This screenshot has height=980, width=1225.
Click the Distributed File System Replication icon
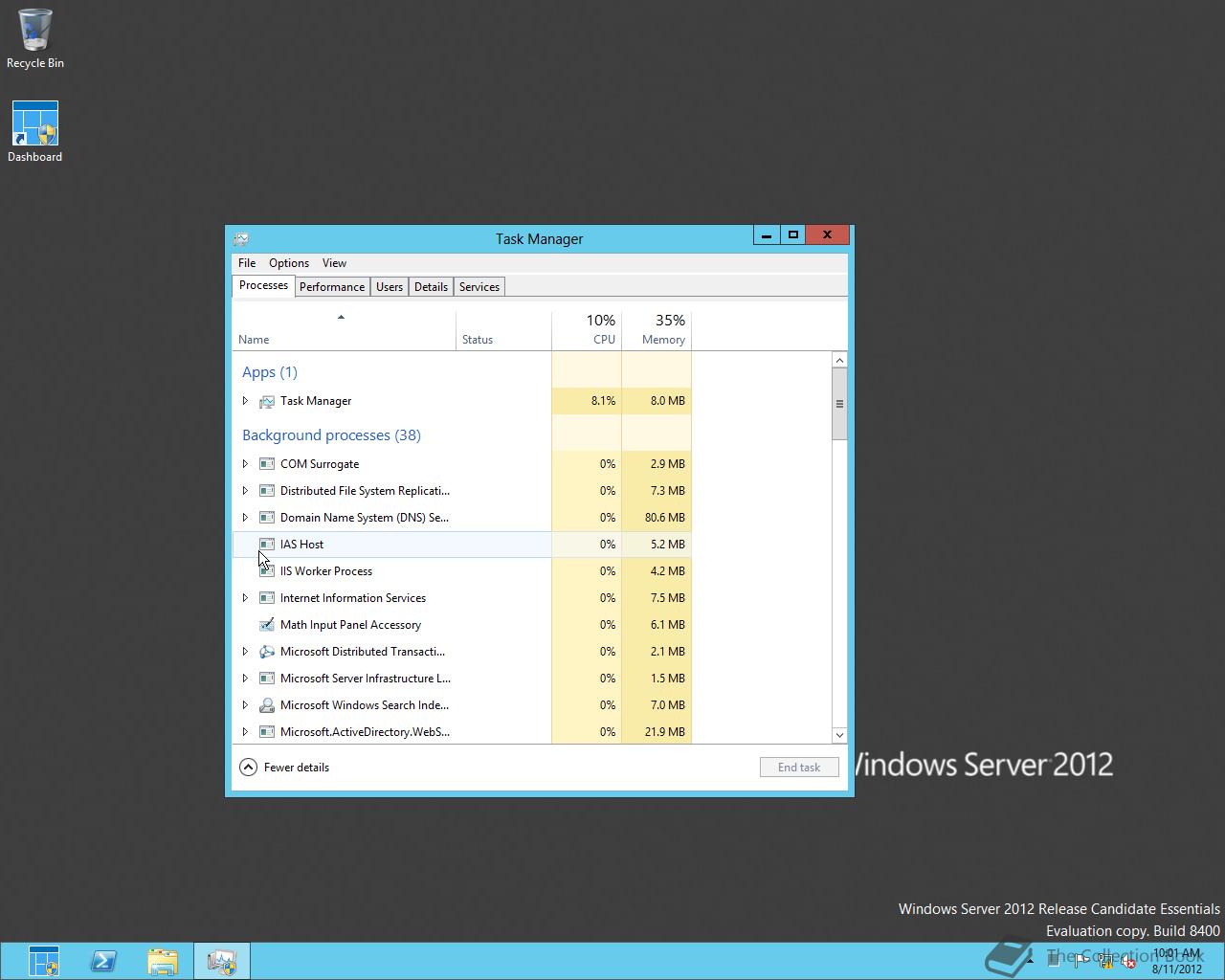click(267, 491)
